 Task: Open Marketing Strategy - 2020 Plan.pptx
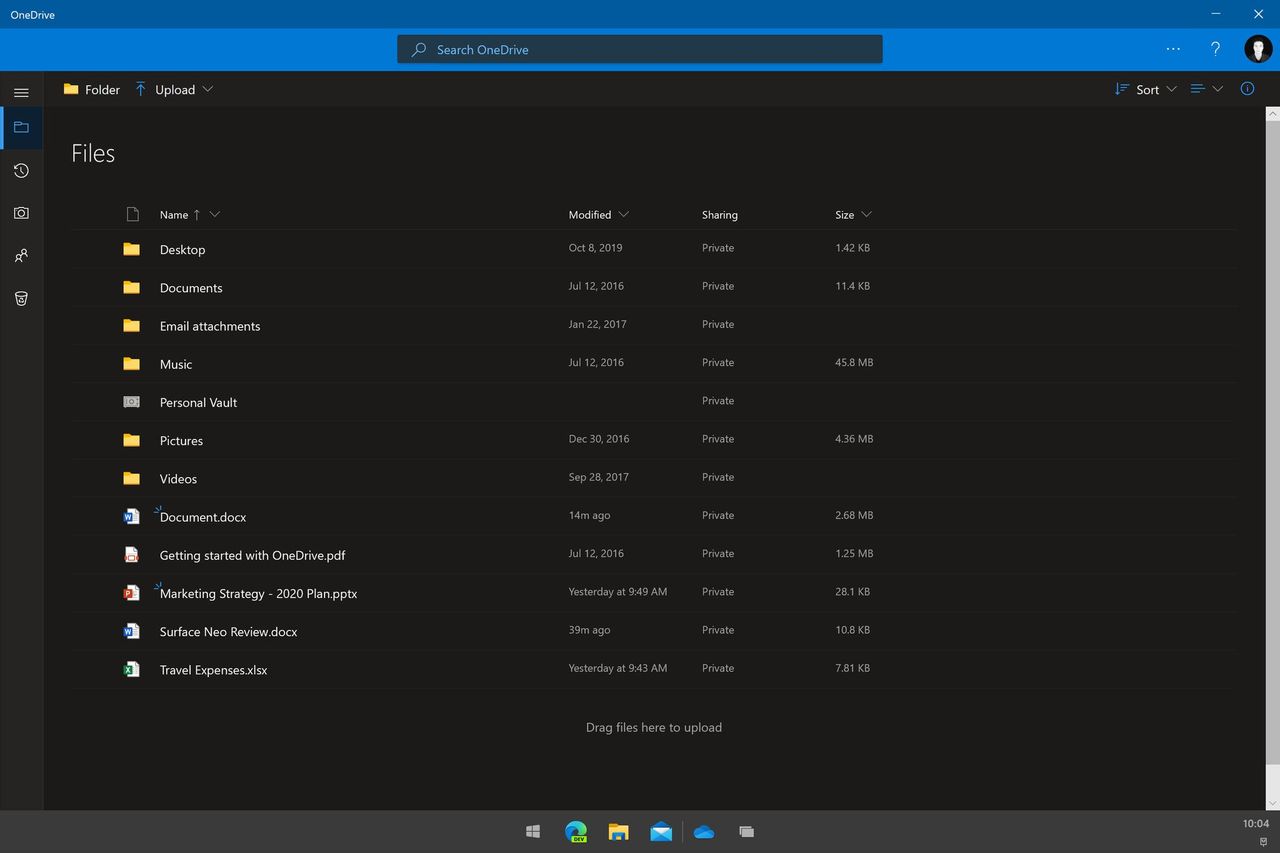[258, 594]
